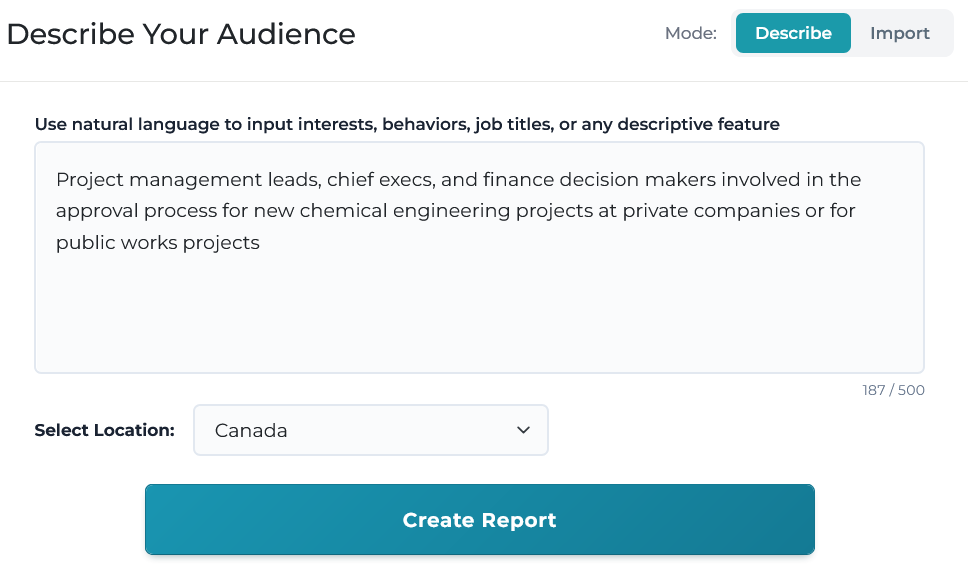Image resolution: width=968 pixels, height=573 pixels.
Task: Open the Select Location dropdown
Action: pyautogui.click(x=370, y=430)
